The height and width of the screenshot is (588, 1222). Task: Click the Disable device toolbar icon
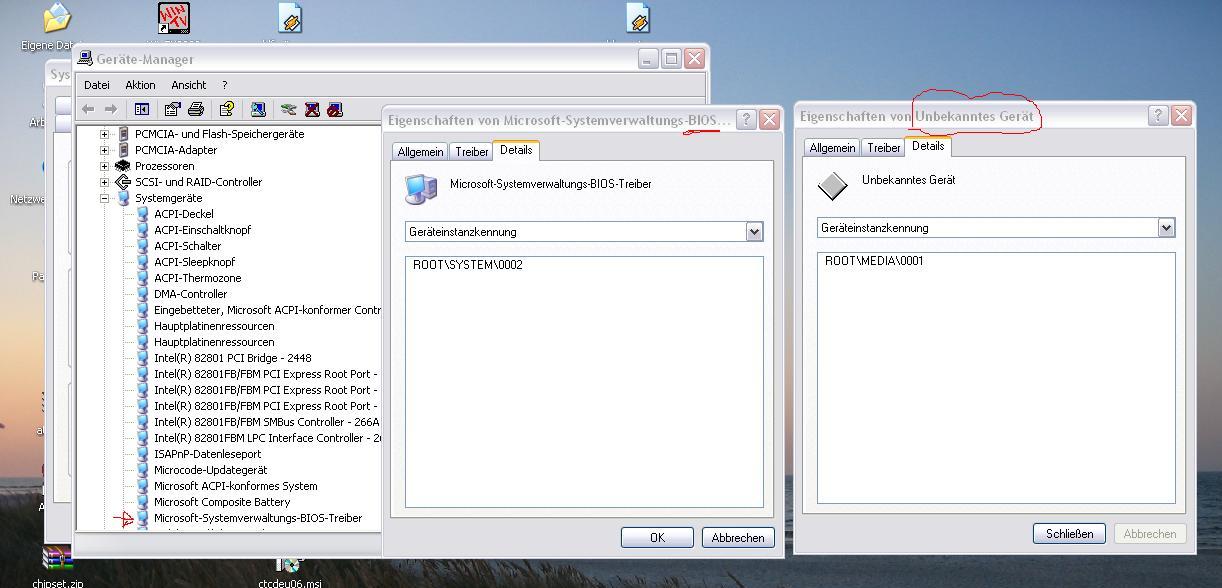(x=335, y=109)
